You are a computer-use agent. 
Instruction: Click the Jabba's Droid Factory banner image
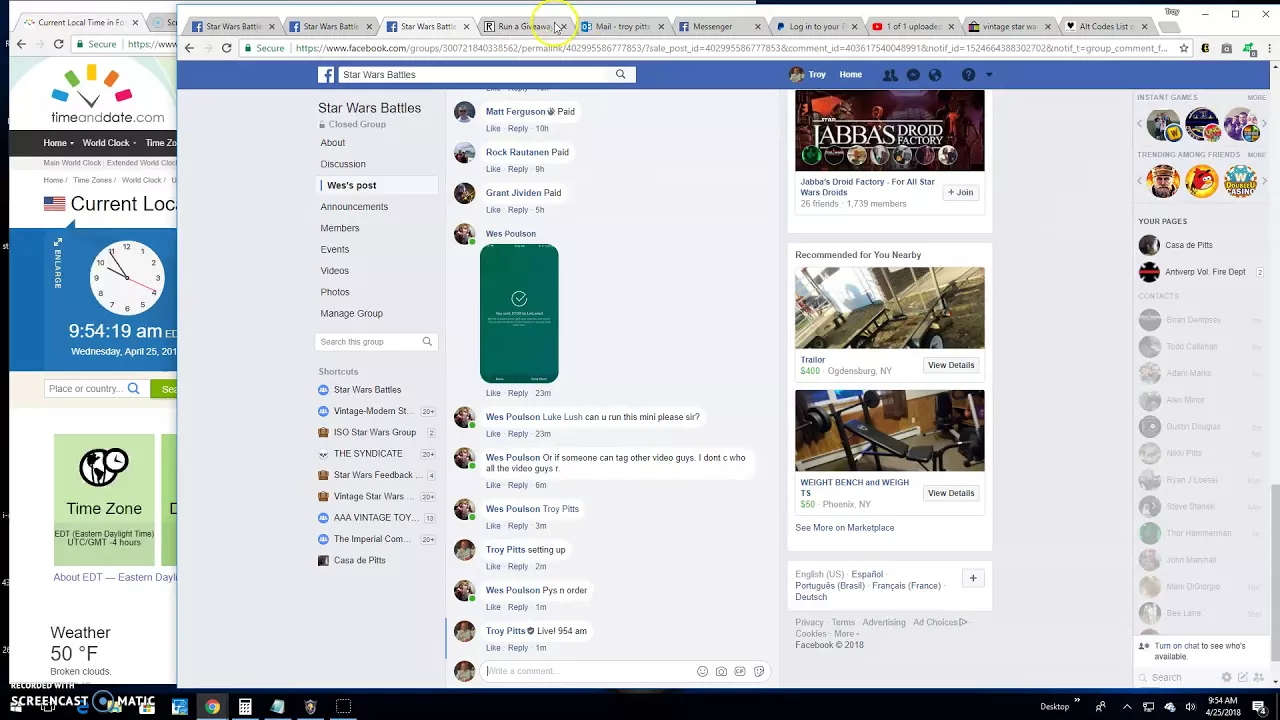pos(890,131)
